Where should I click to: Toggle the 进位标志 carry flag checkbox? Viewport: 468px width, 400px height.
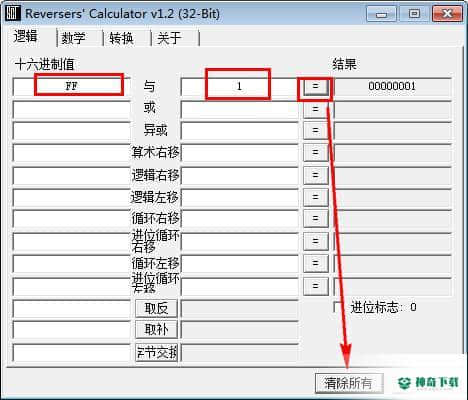coord(338,307)
